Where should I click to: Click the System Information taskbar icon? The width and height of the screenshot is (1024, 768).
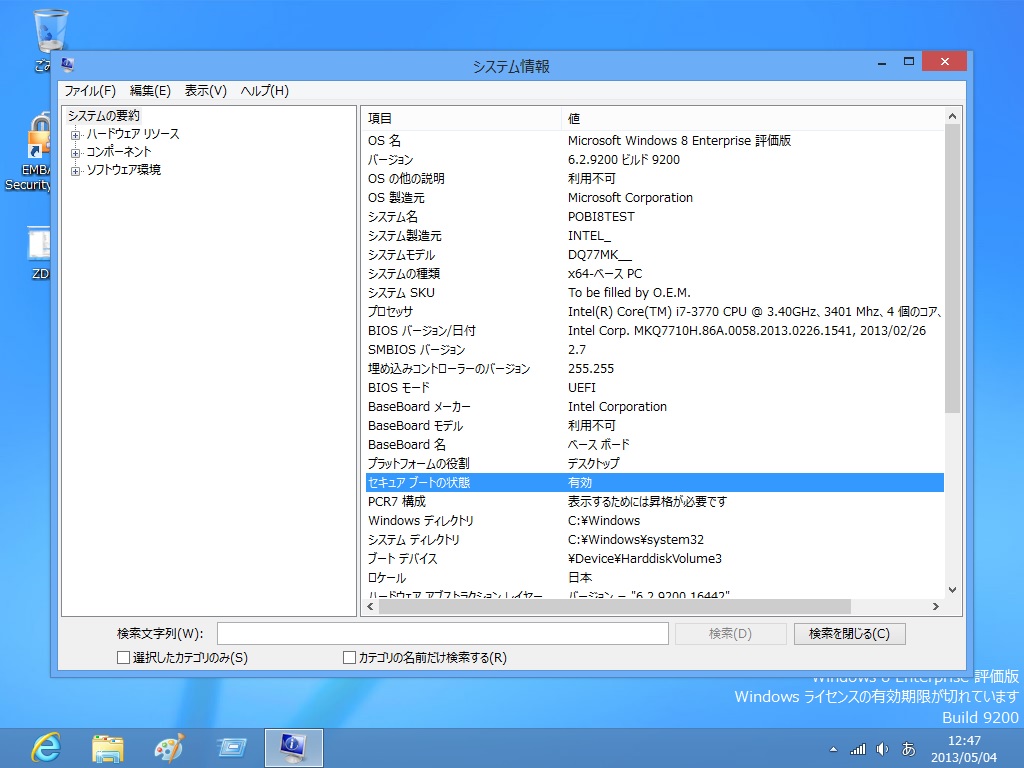pos(293,747)
